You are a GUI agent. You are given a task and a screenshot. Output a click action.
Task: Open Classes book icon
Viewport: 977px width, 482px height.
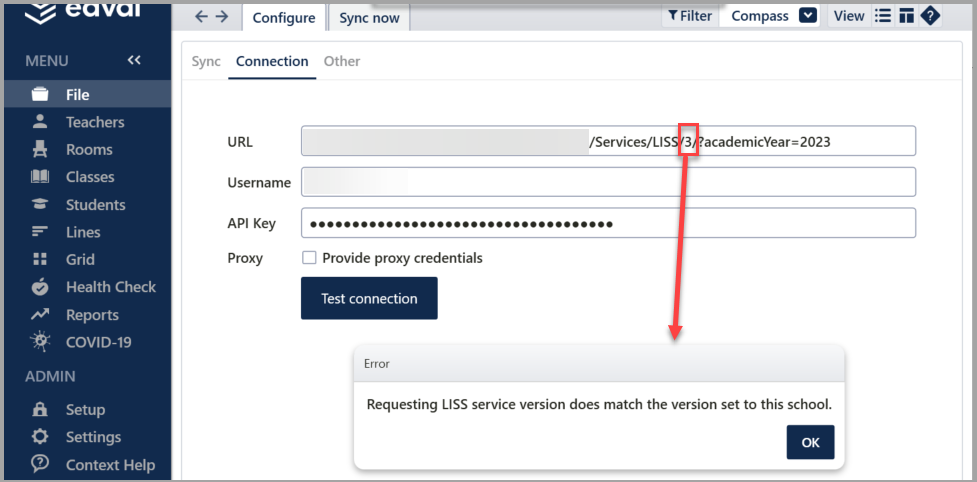click(40, 177)
